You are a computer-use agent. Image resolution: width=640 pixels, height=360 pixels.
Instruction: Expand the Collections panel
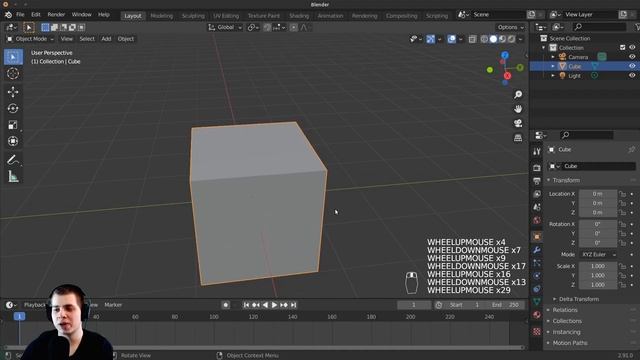[x=567, y=321]
